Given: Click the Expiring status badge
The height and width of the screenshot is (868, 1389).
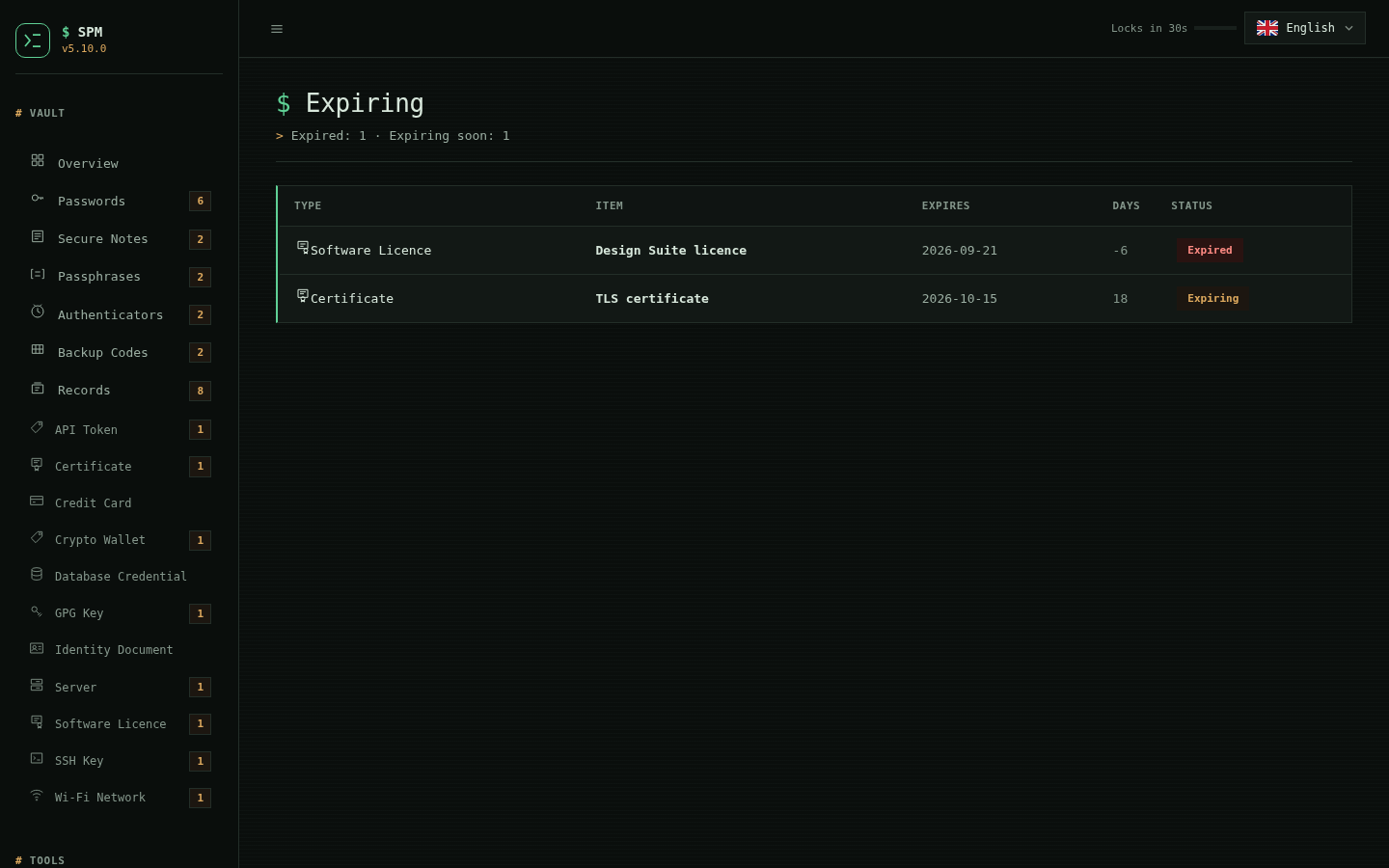Looking at the screenshot, I should coord(1212,299).
